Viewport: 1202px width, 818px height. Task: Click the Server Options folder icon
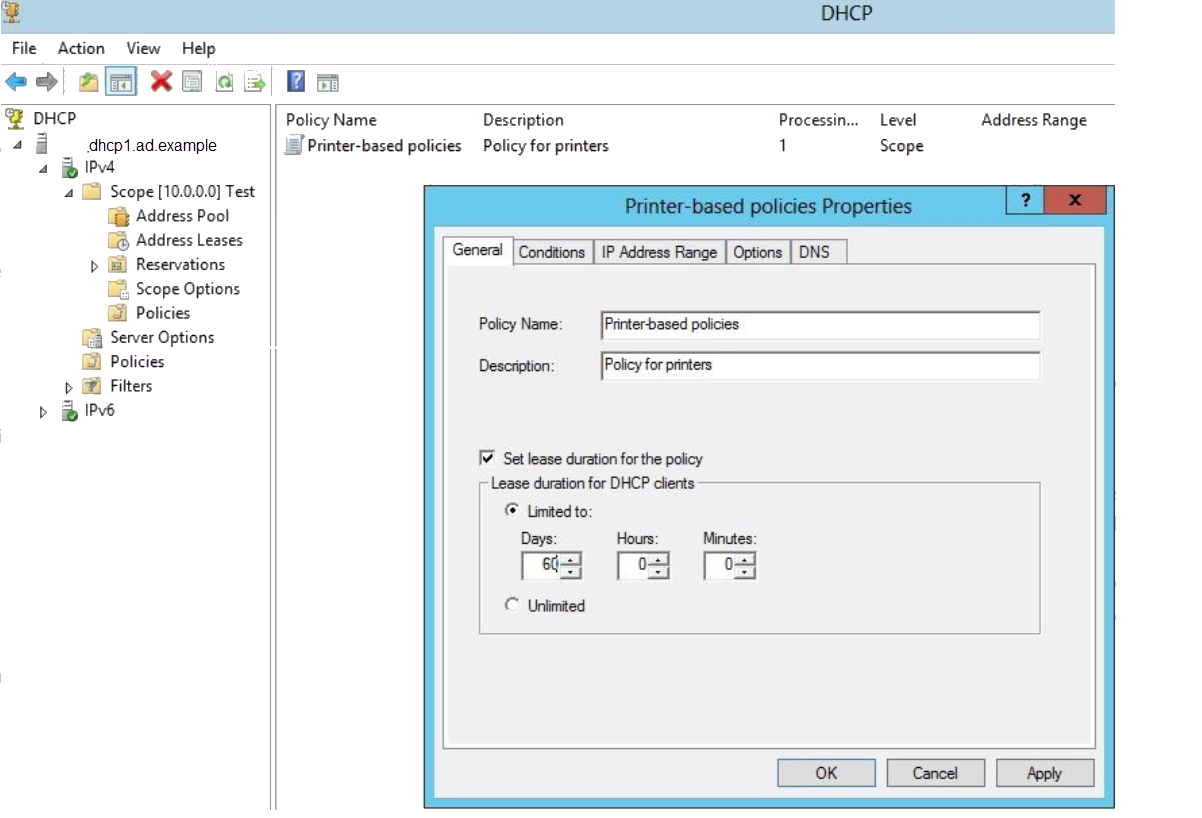tap(92, 338)
